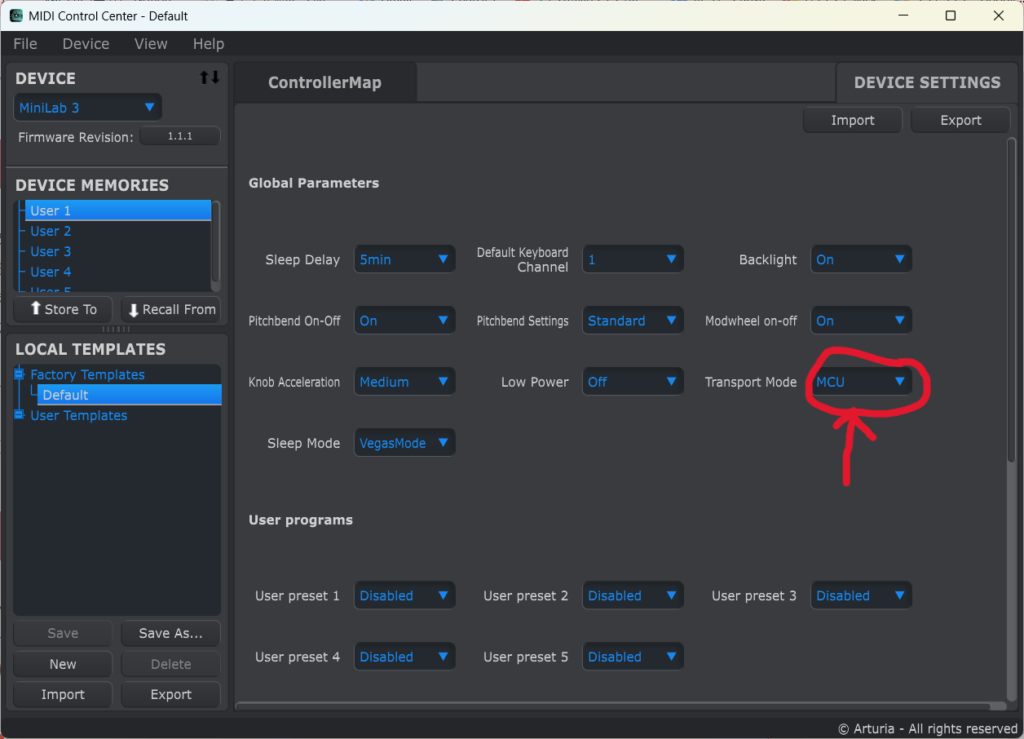Open the Knob Acceleration dropdown
Viewport: 1024px width, 739px height.
click(x=404, y=382)
